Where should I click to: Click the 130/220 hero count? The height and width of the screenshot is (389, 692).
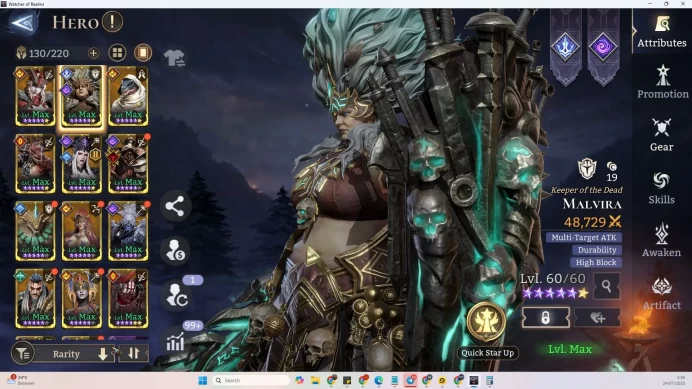click(x=49, y=53)
